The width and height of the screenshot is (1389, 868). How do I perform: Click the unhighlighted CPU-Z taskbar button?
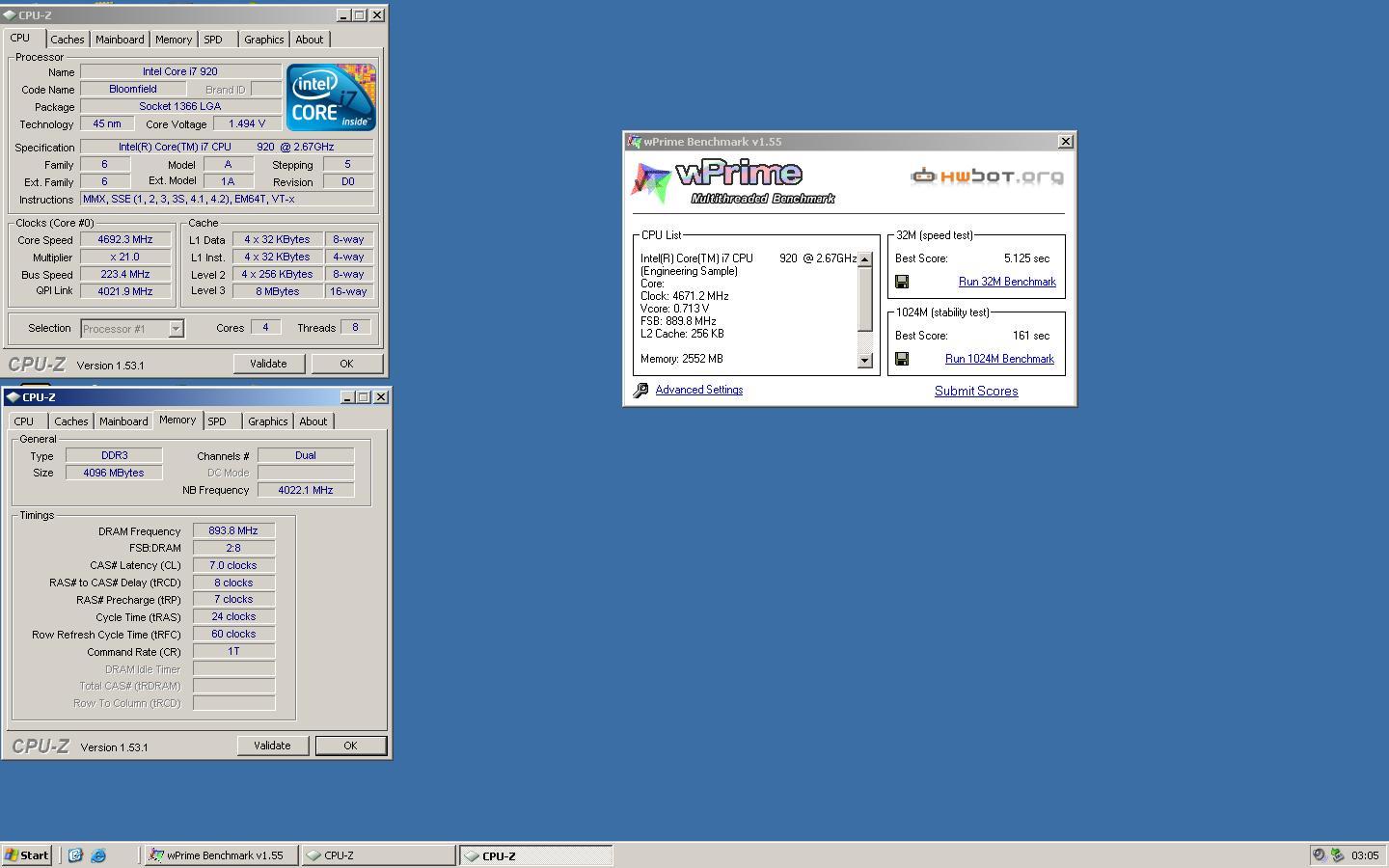378,855
